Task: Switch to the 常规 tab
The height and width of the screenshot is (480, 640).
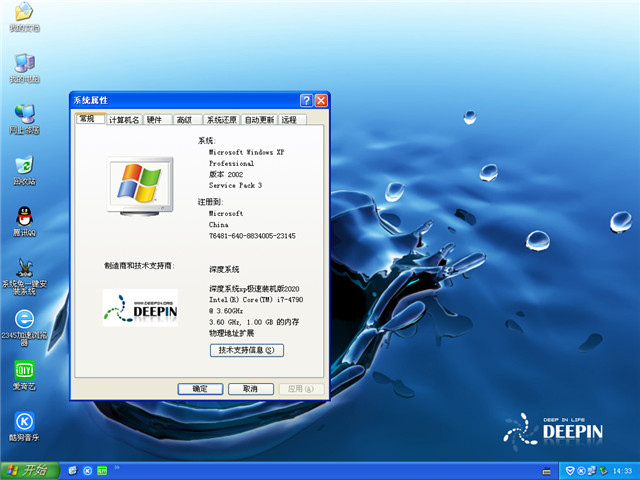Action: coord(91,119)
